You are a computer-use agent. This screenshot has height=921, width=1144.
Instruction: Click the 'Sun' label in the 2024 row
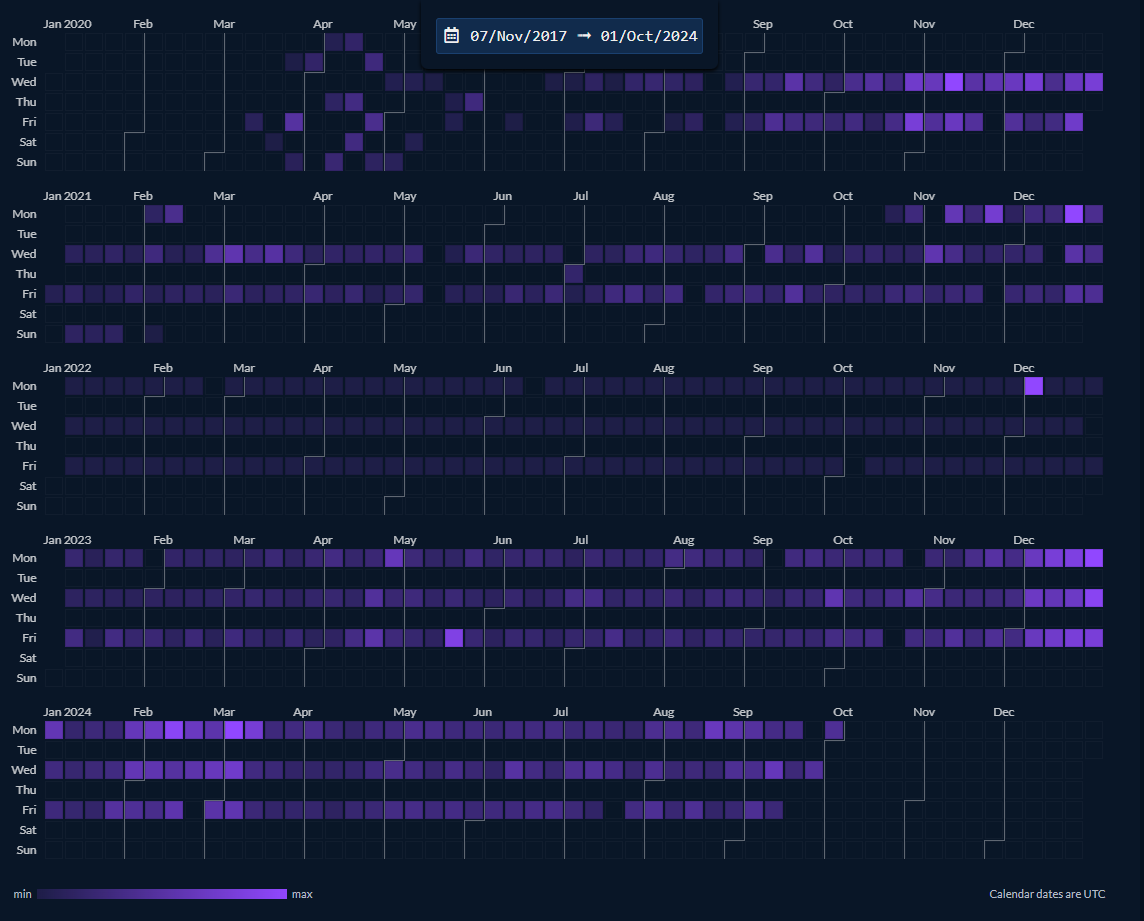tap(26, 850)
